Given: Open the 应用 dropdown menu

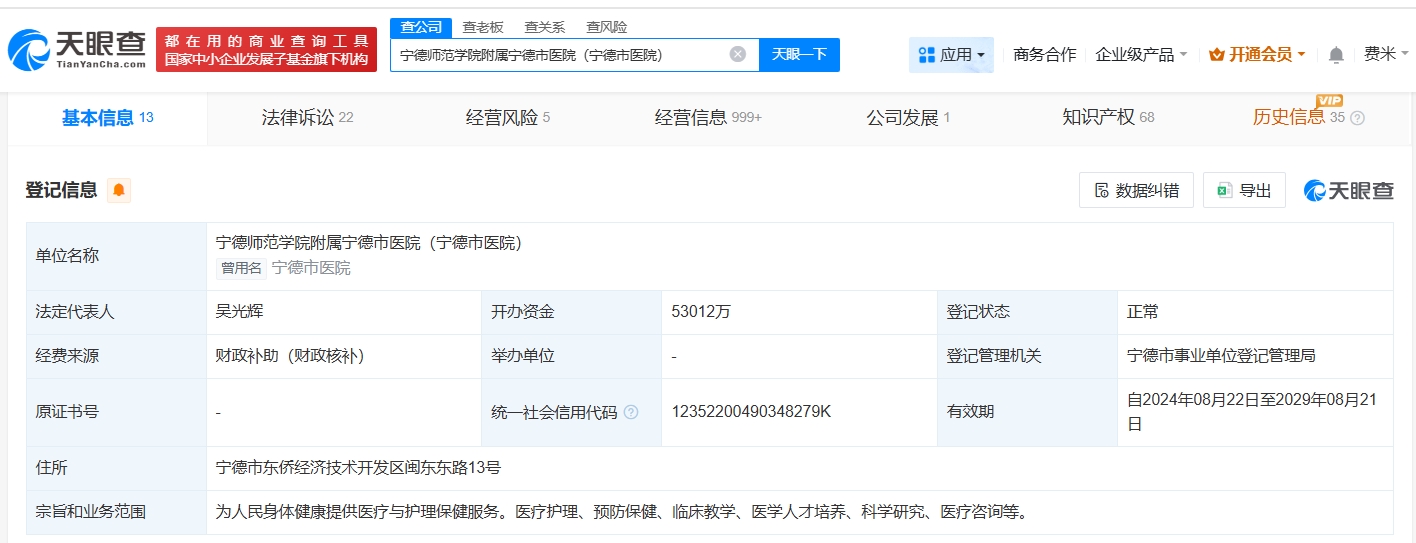Looking at the screenshot, I should (x=951, y=55).
